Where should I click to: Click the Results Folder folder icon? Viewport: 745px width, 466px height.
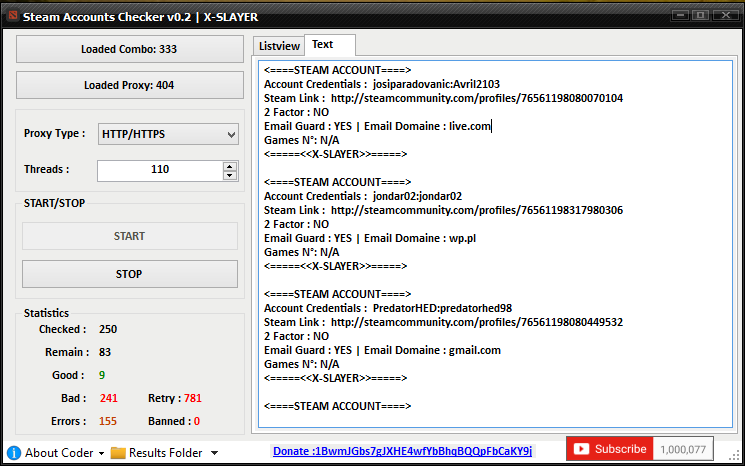tap(118, 452)
